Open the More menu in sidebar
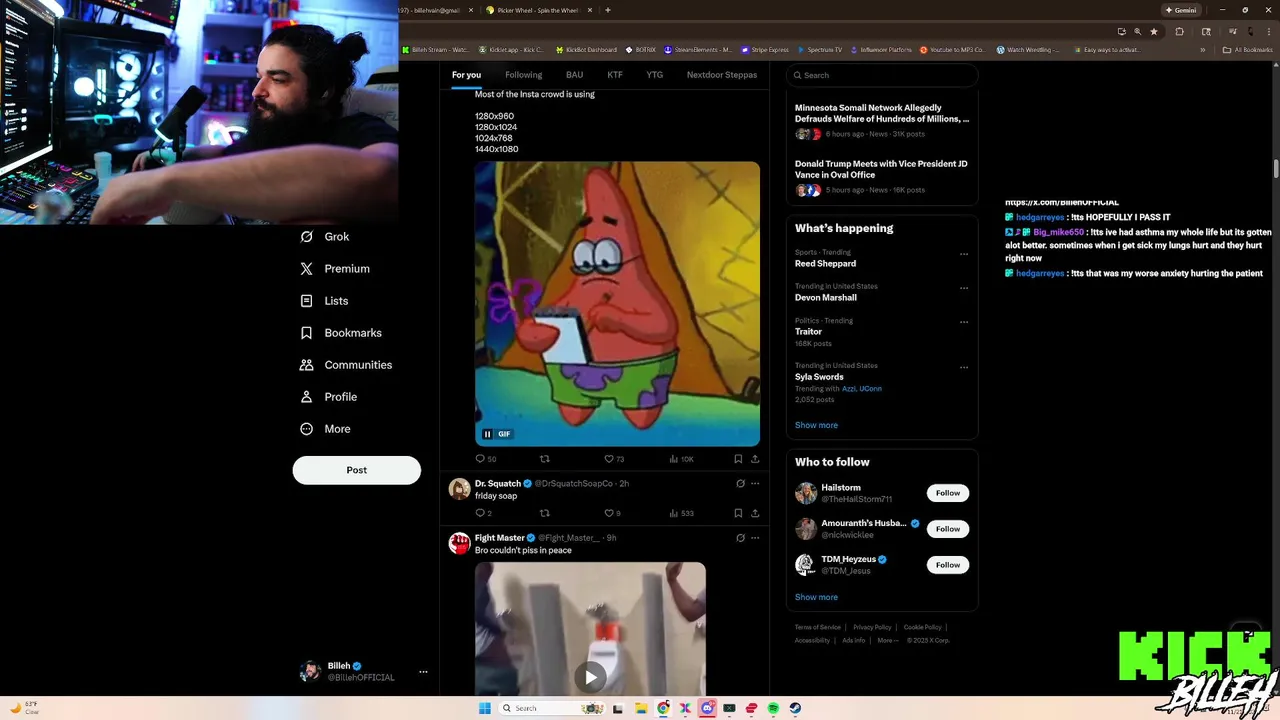This screenshot has width=1280, height=720. click(x=325, y=429)
